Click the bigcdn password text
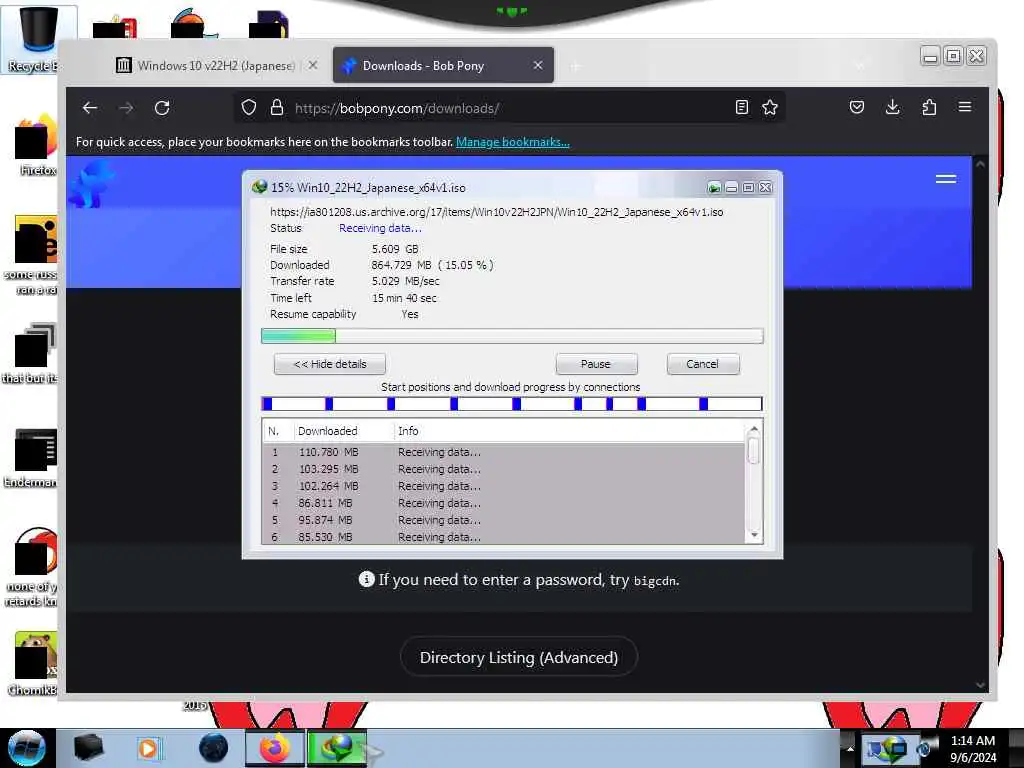 click(655, 581)
